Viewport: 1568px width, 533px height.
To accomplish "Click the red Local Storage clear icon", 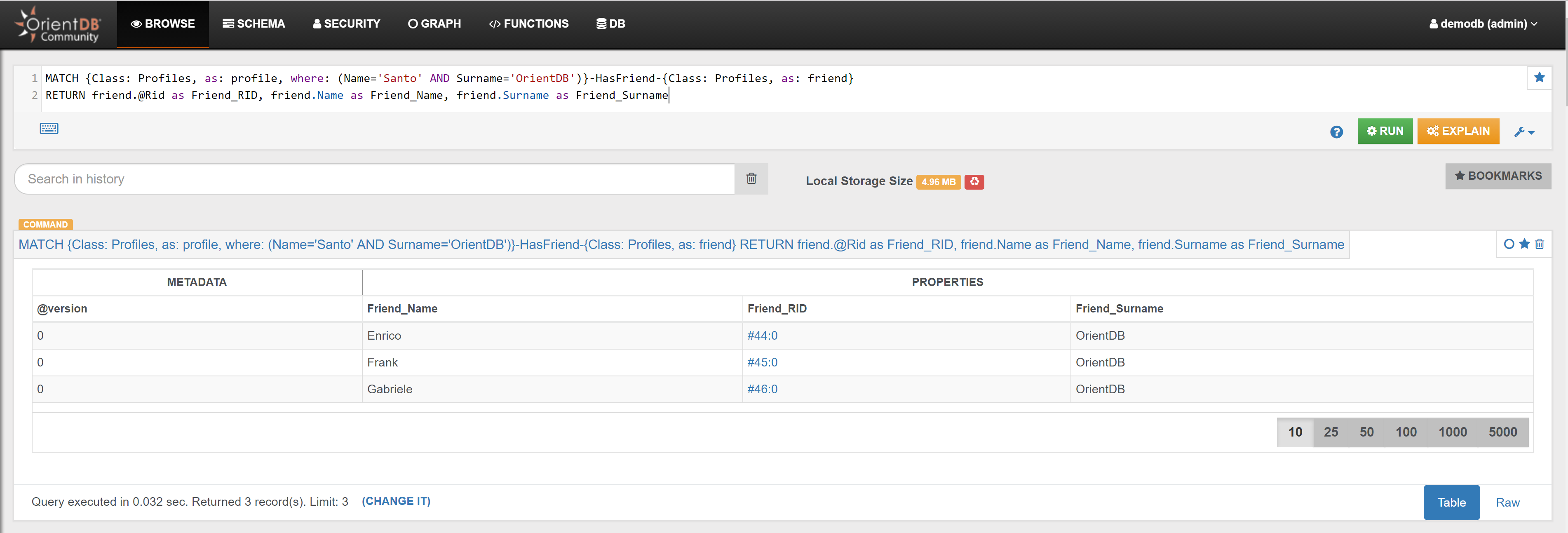I will (x=974, y=181).
